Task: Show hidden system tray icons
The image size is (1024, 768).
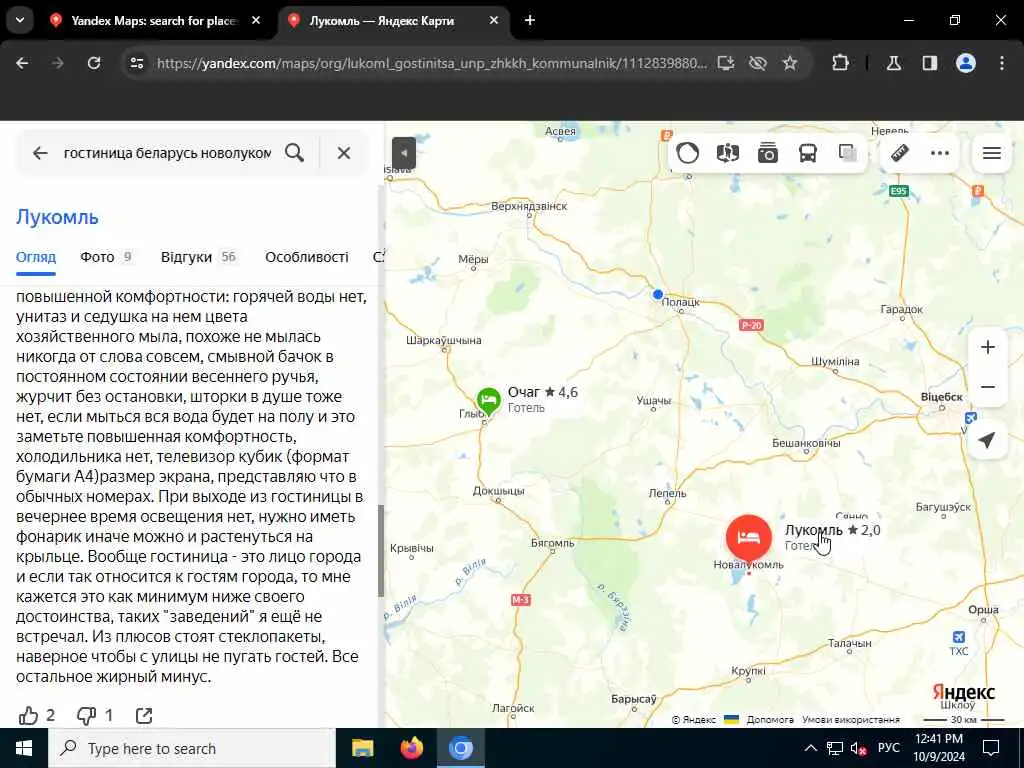Action: [x=810, y=748]
